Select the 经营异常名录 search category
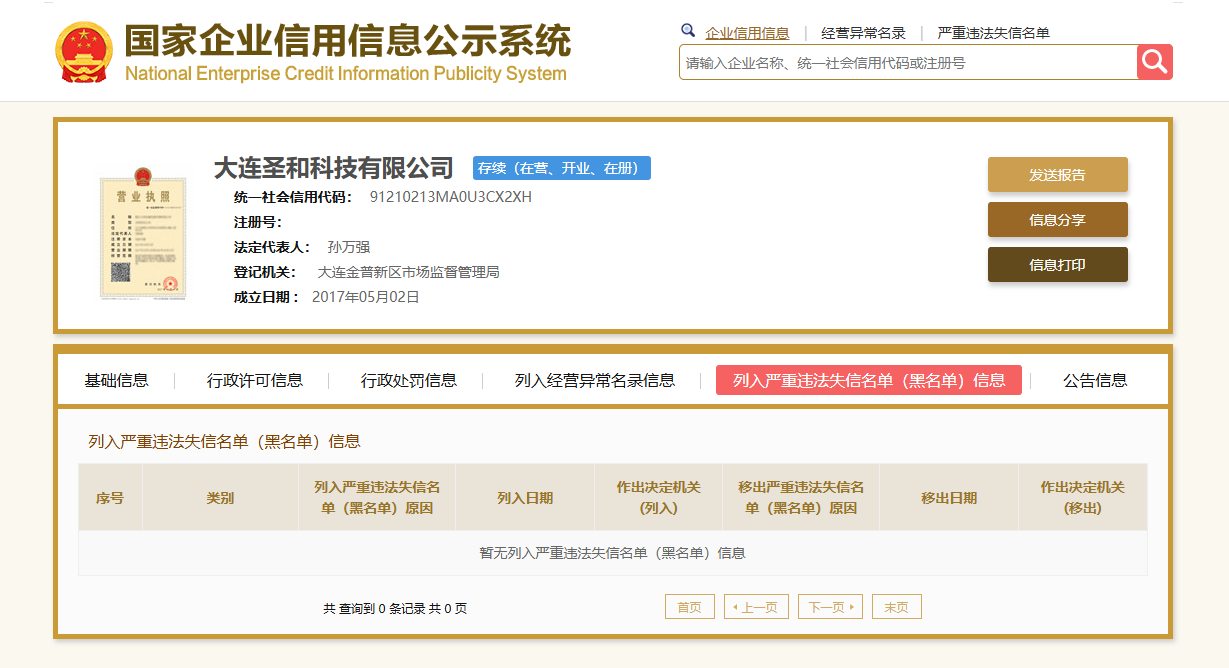1229x668 pixels. pyautogui.click(x=863, y=33)
